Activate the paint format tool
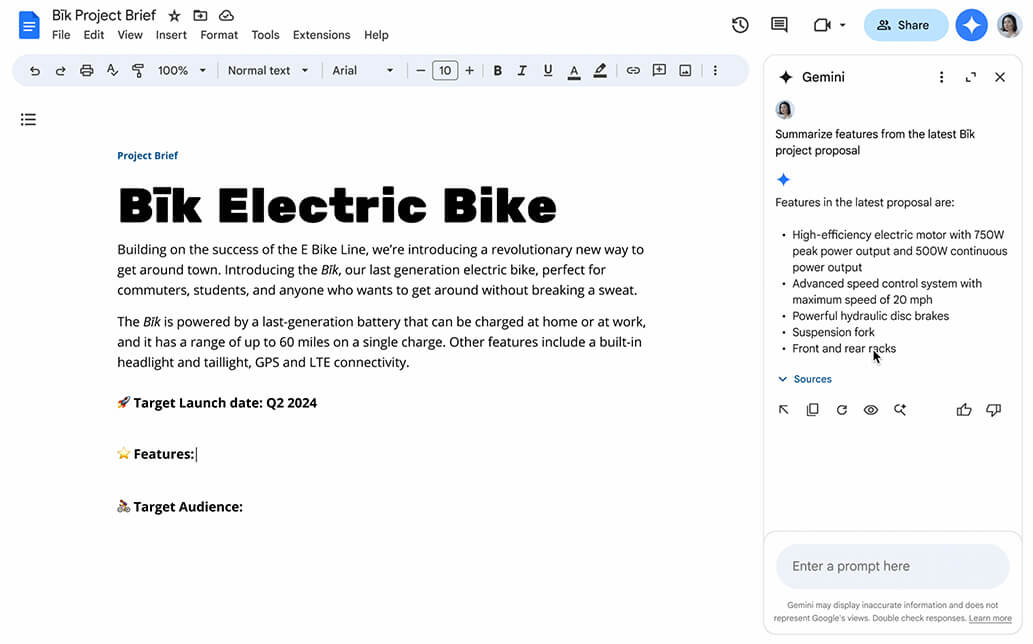Viewport: 1033px width, 644px height. click(138, 70)
